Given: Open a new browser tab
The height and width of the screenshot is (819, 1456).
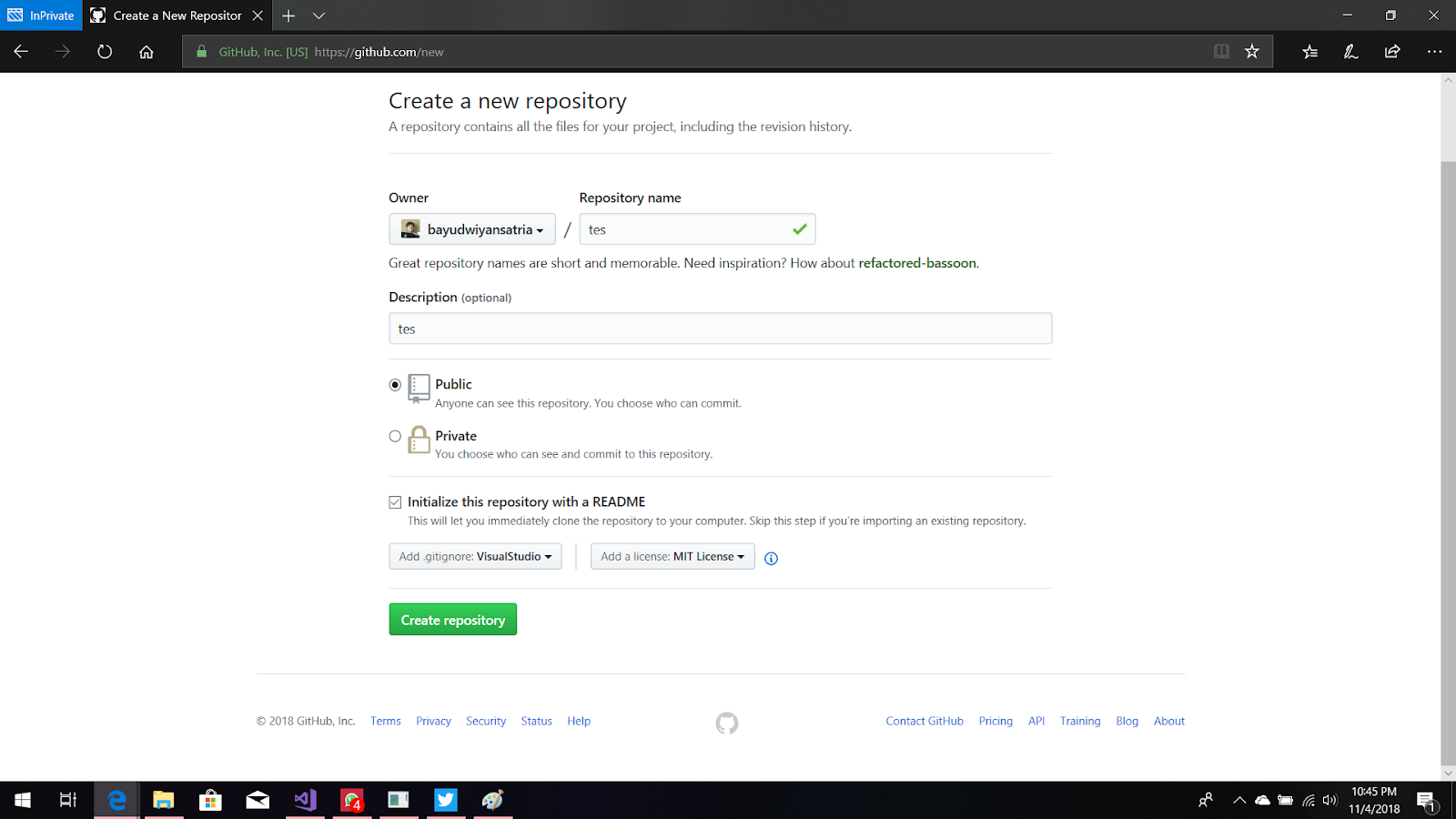Looking at the screenshot, I should point(288,15).
